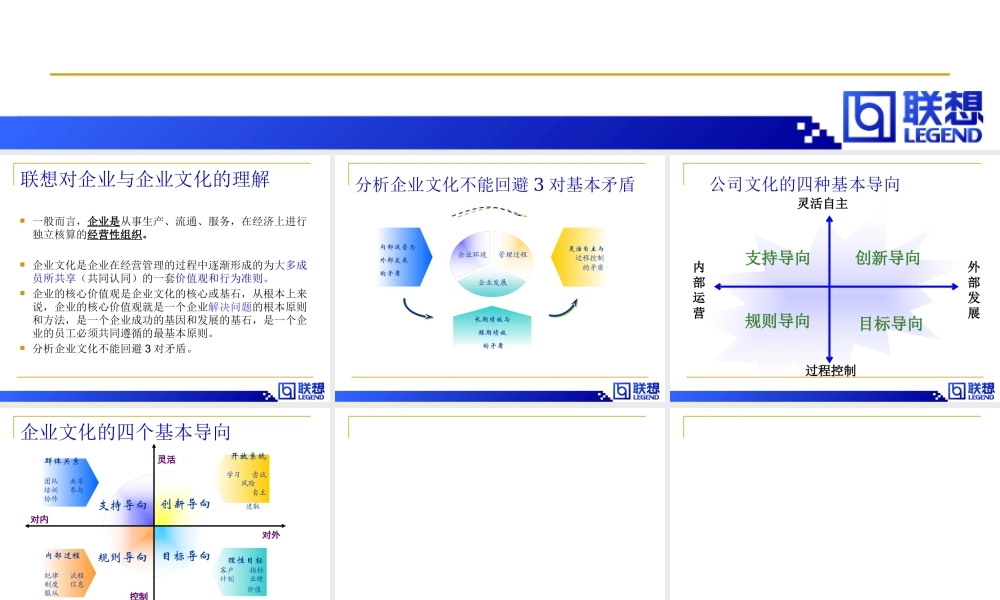Click the yellow 开放系统 shape

[x=244, y=479]
